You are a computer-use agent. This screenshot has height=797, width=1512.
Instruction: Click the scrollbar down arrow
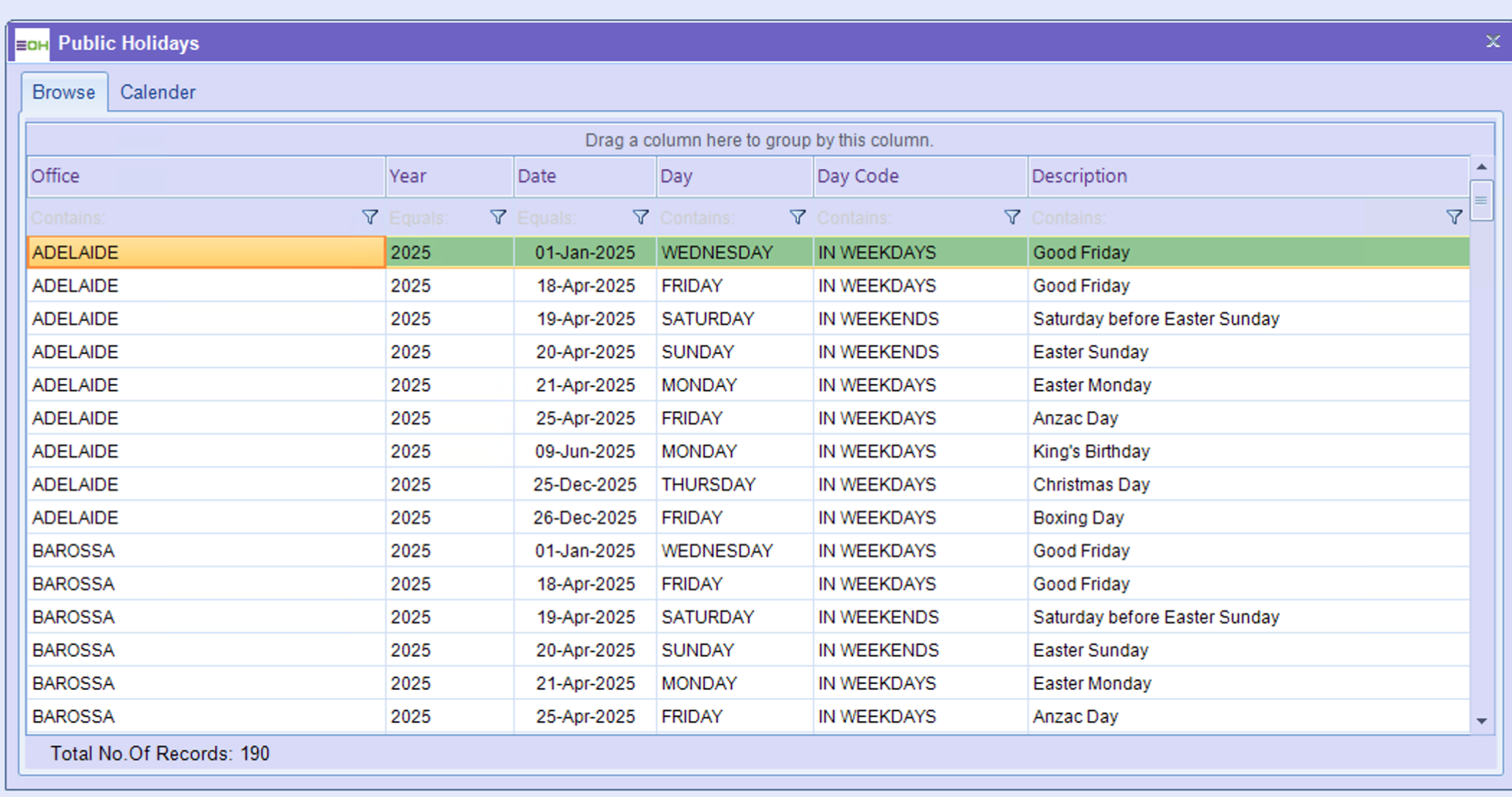(1481, 721)
